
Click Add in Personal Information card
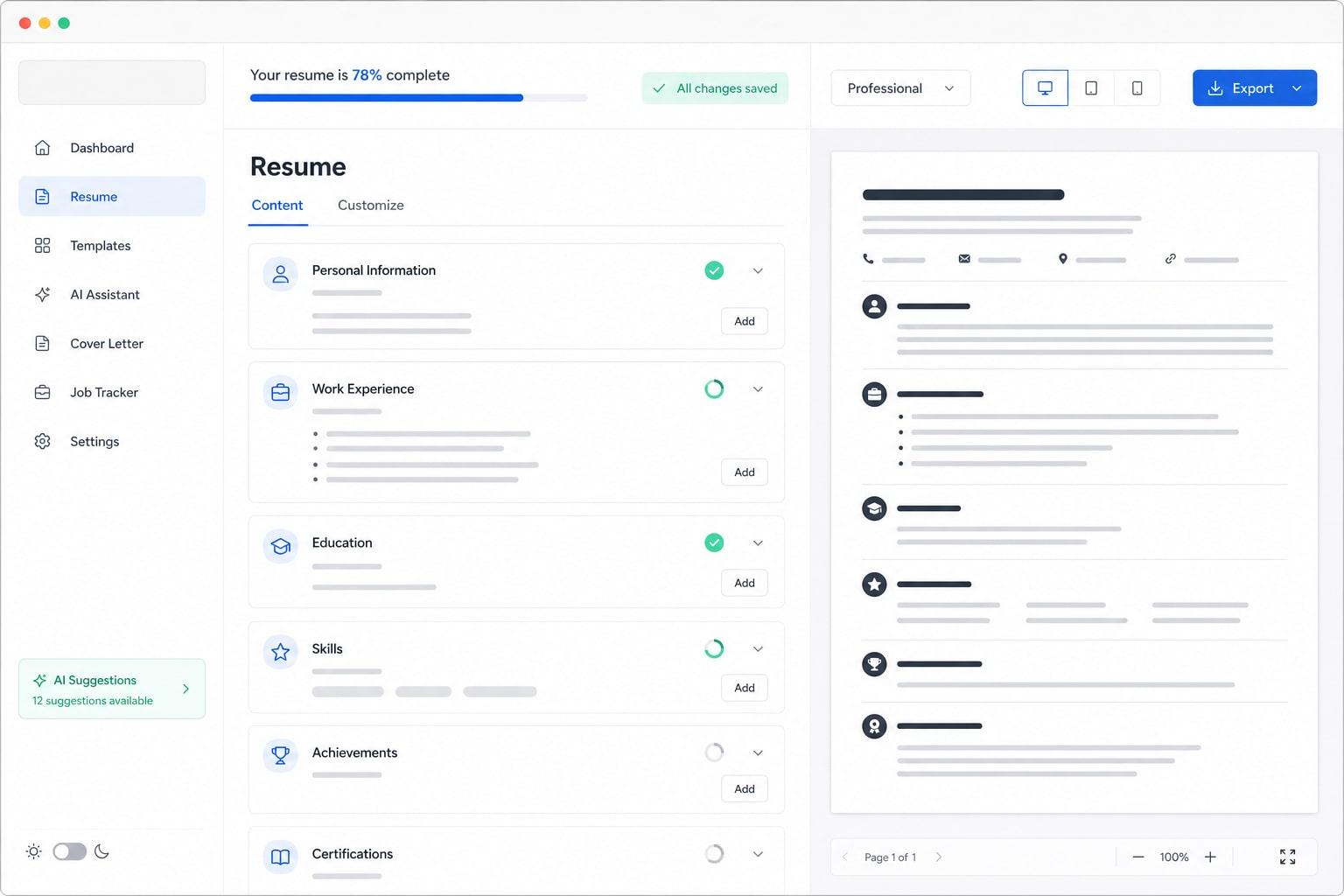745,321
